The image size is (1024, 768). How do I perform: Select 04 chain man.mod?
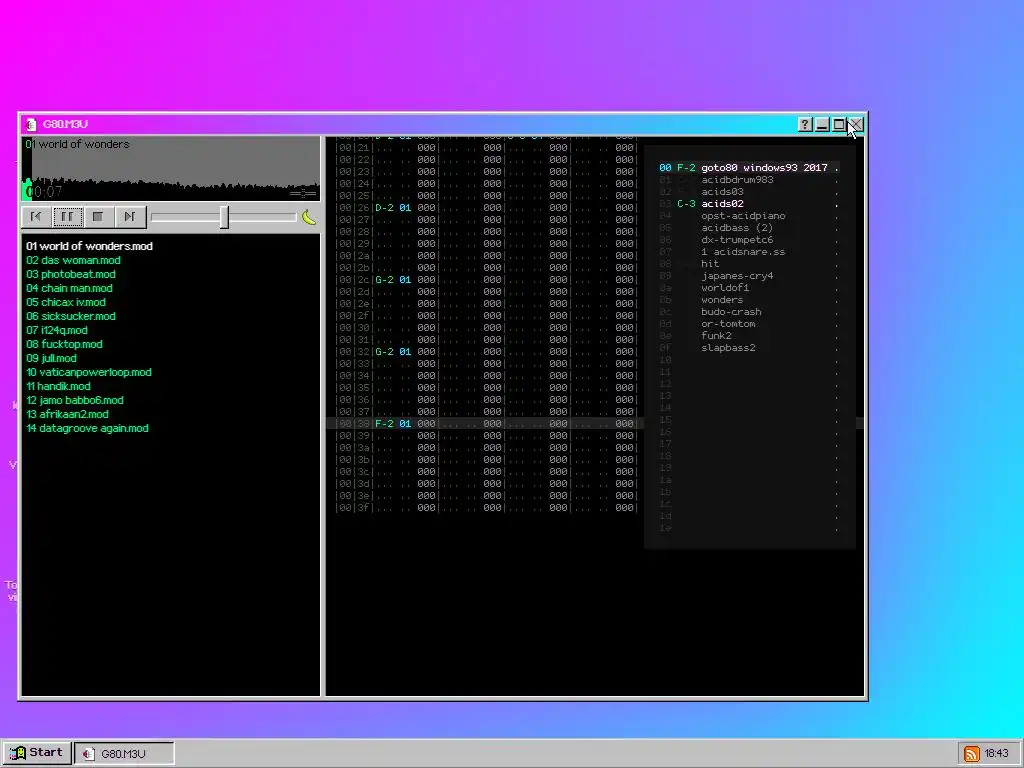[69, 288]
